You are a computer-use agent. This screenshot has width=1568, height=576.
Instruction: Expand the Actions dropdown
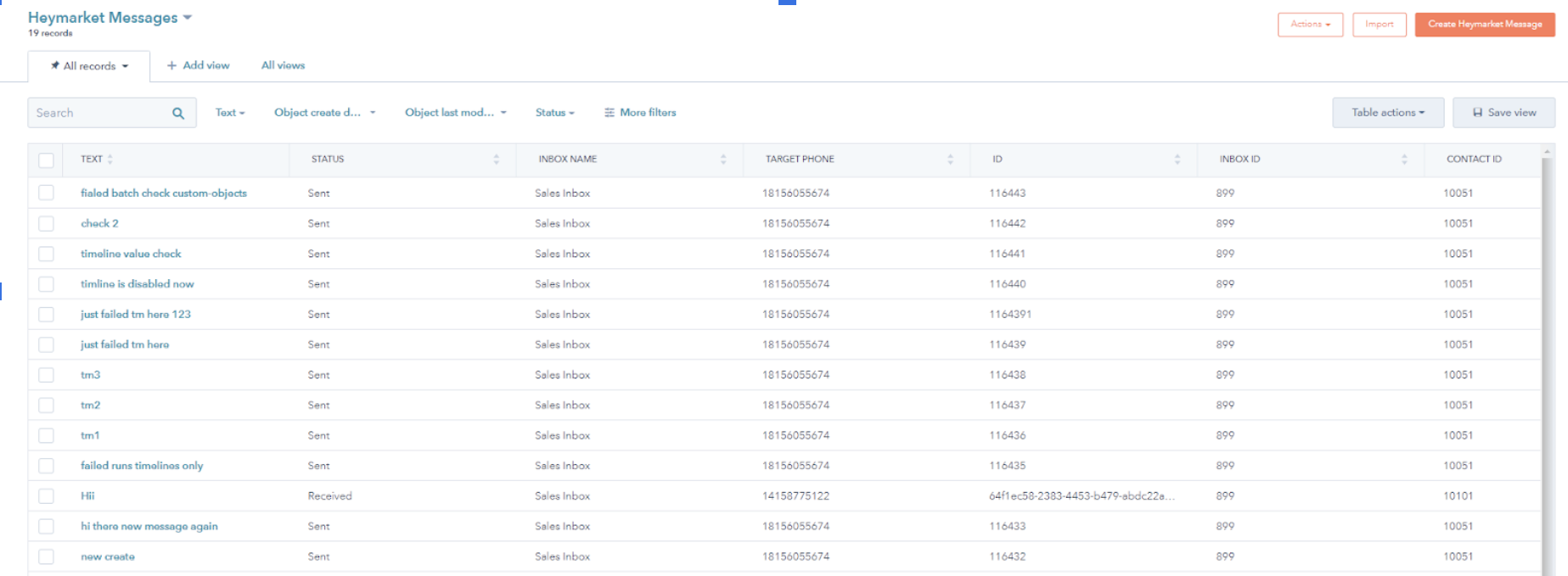pos(1310,25)
